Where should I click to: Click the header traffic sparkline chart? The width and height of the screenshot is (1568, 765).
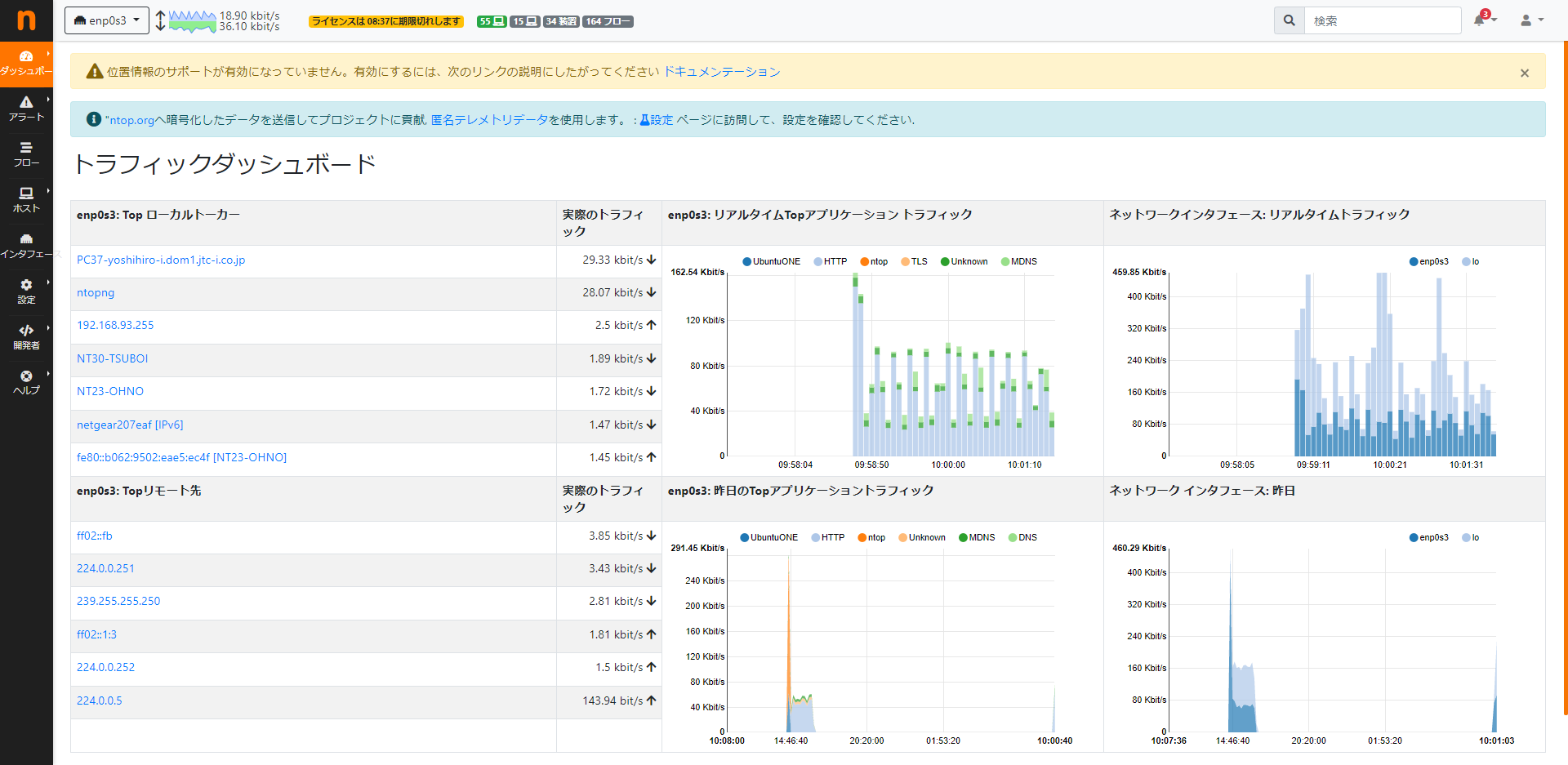point(193,21)
